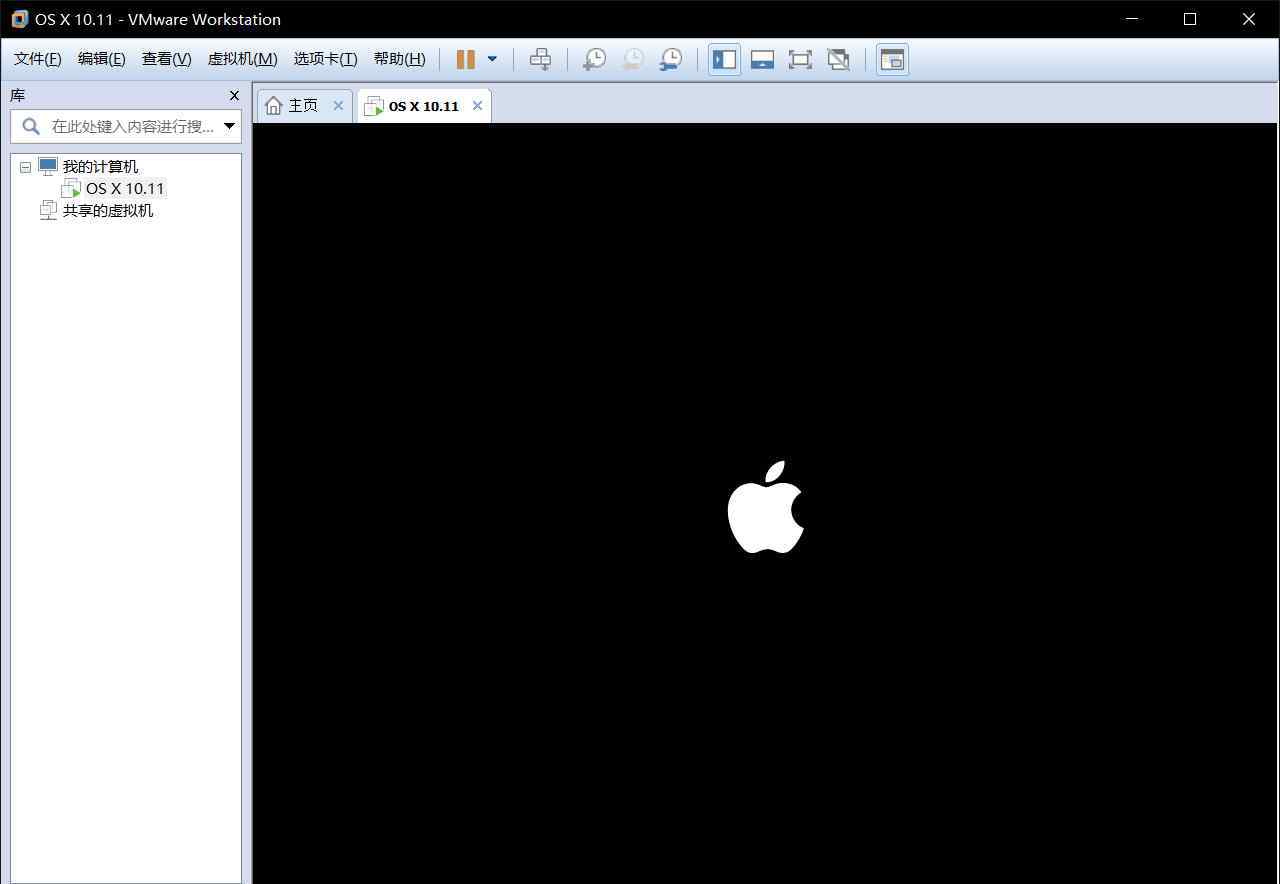
Task: Open the library search dropdown arrow
Action: tap(230, 126)
